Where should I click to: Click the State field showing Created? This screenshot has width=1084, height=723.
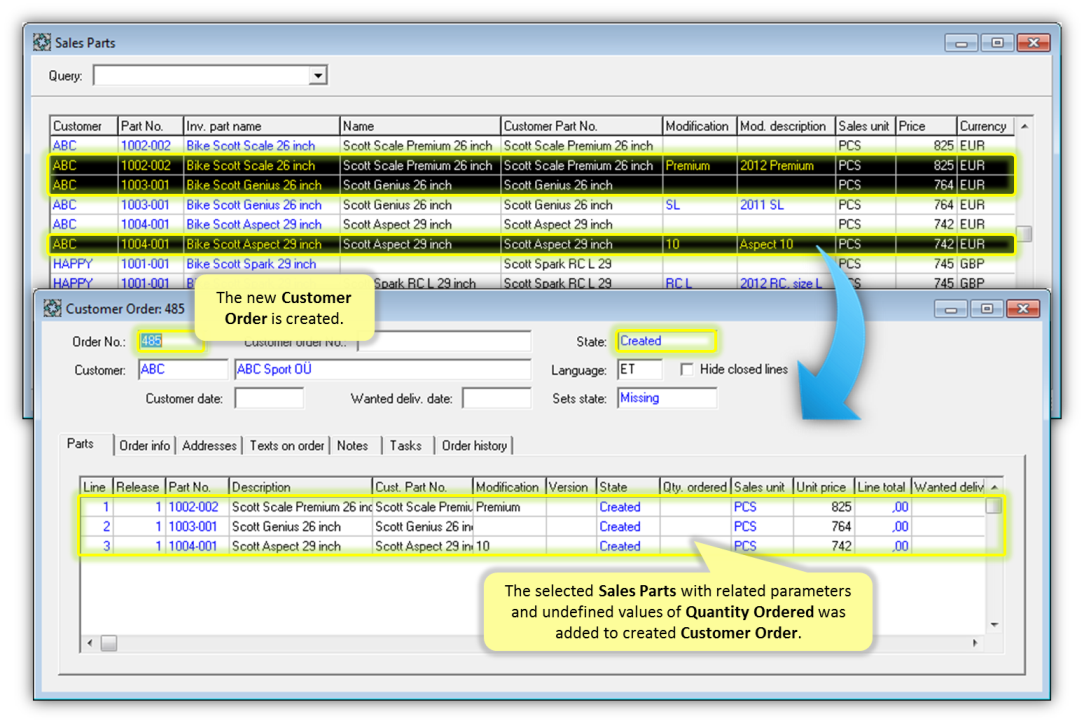pos(666,341)
